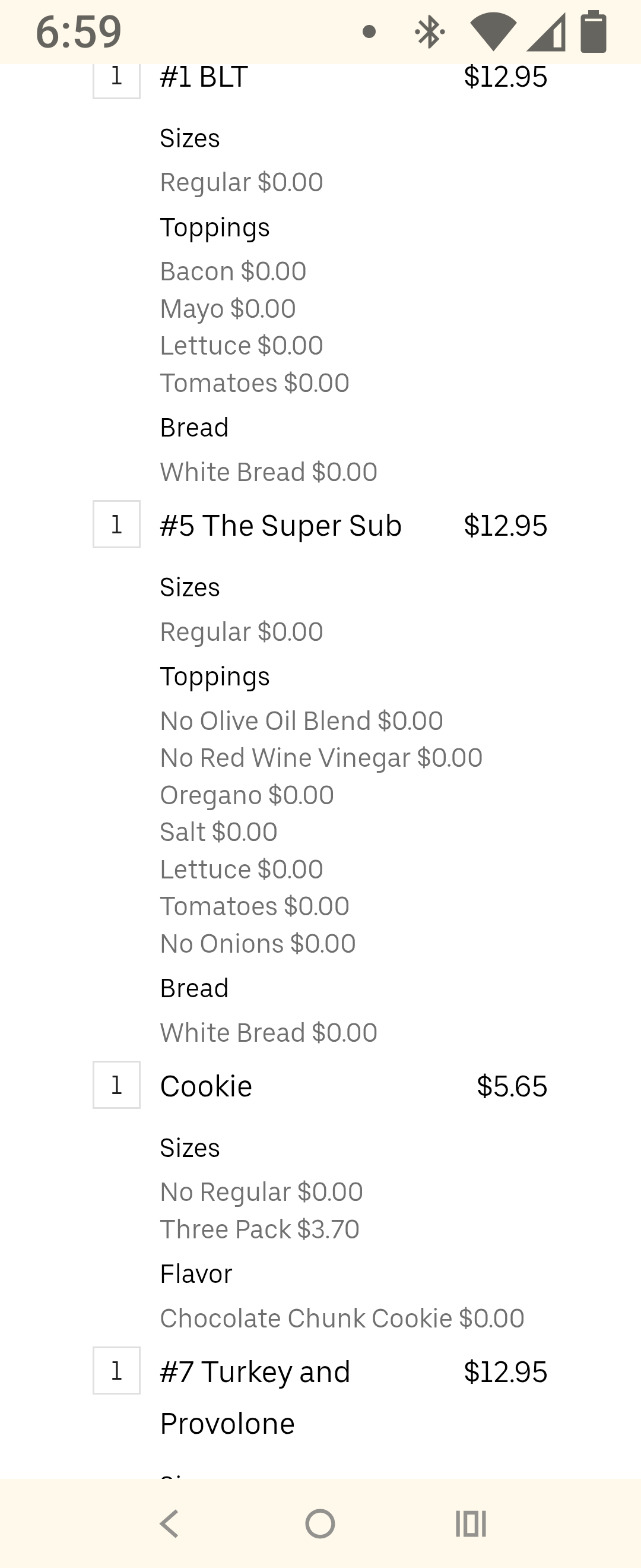Tap the battery indicator icon

[593, 31]
